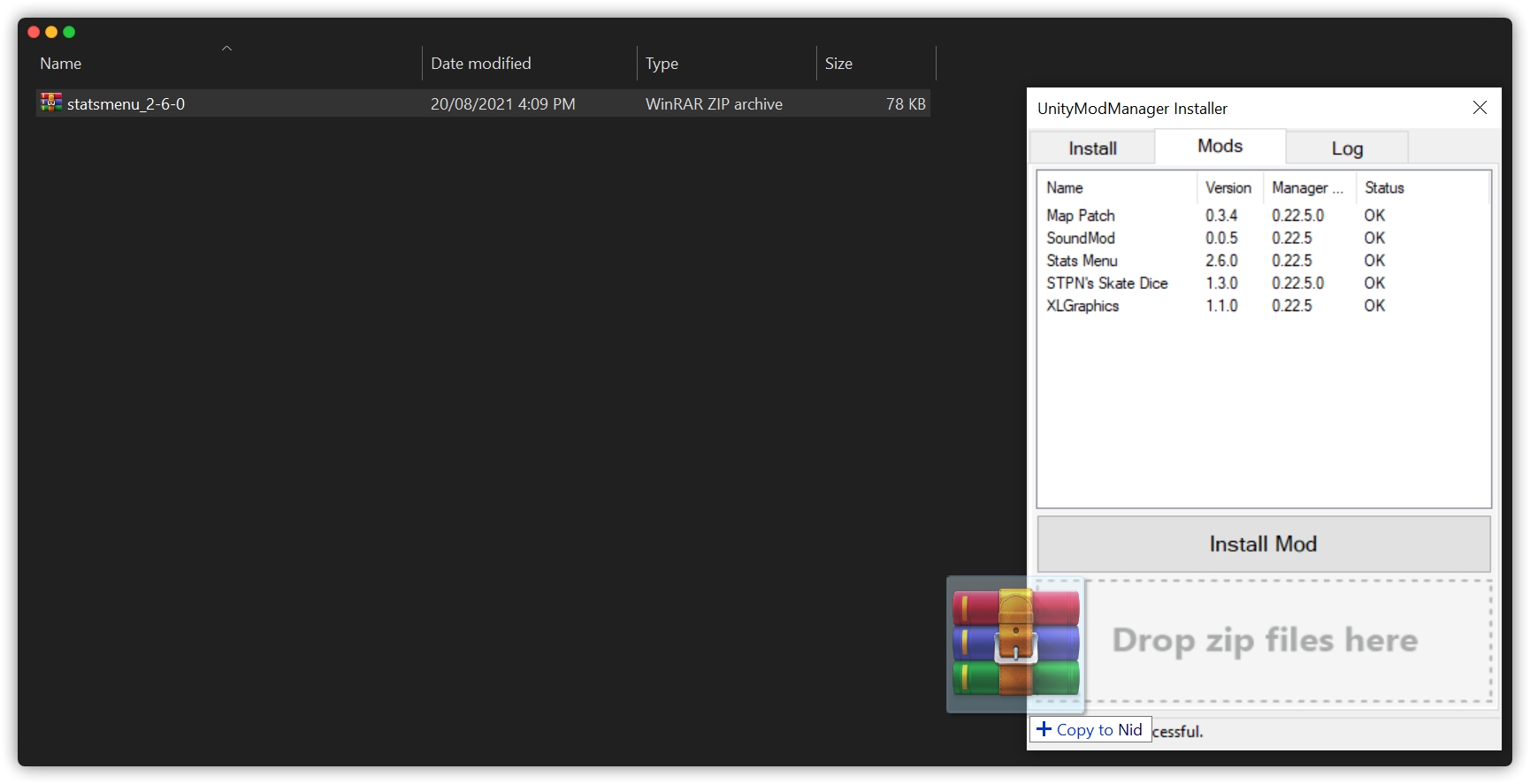
Task: Click Map Patch manager version 0.22.5.0
Action: coord(1298,216)
